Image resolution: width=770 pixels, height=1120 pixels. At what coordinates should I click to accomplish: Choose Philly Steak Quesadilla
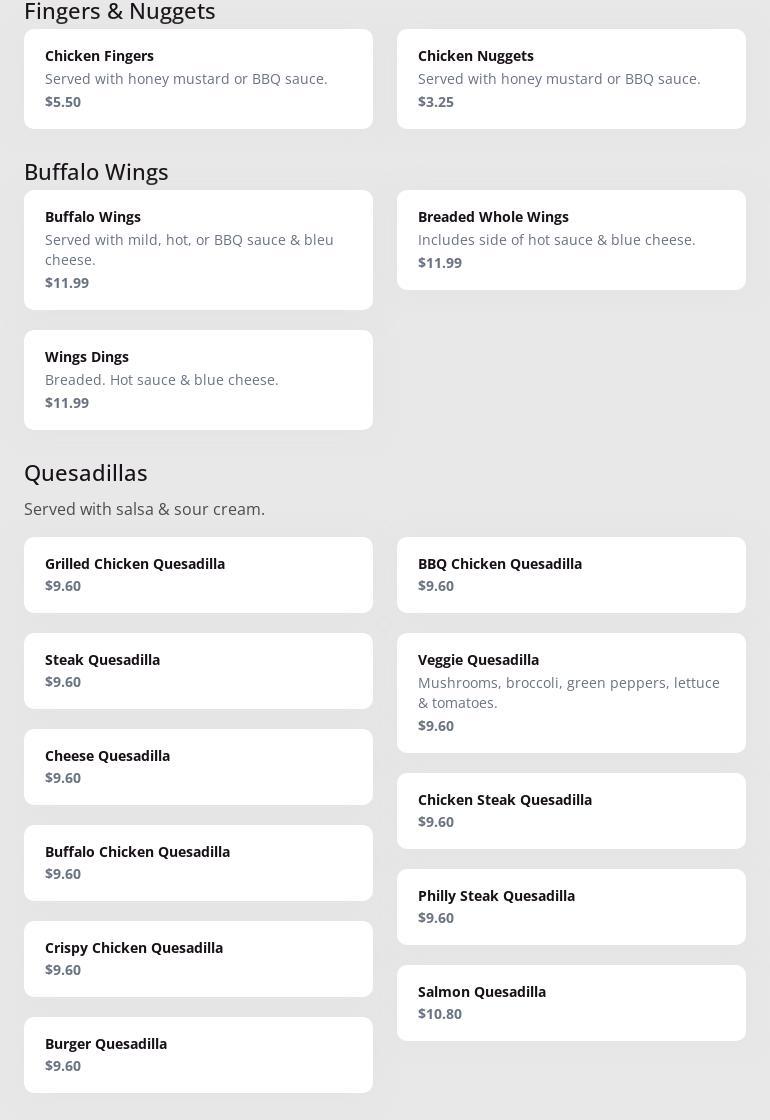point(571,907)
